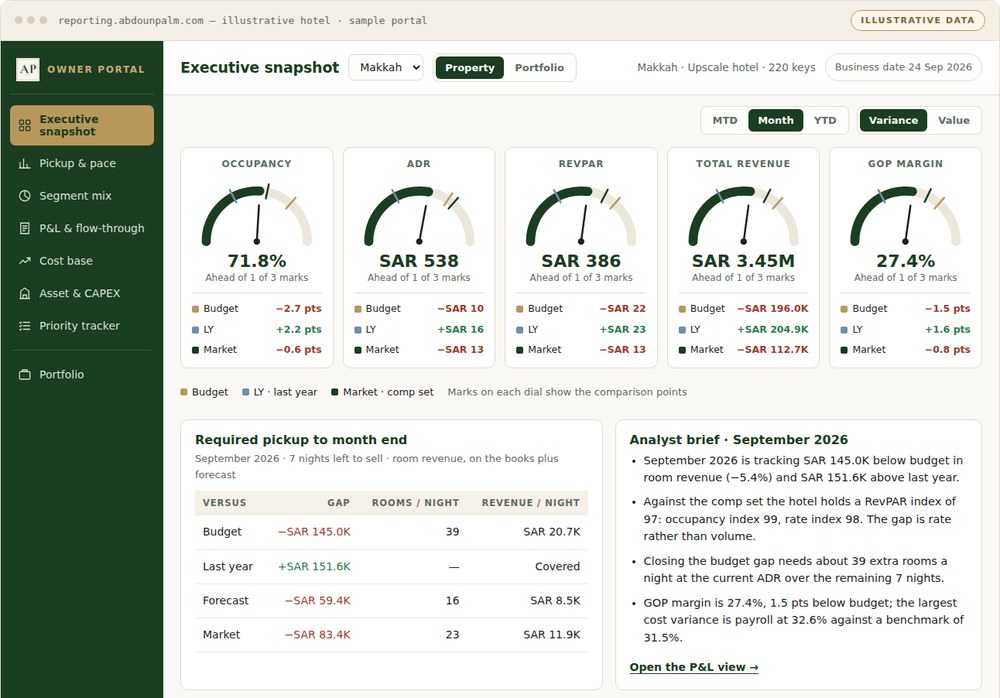This screenshot has width=1000, height=698.
Task: Click the Cost base trend-line icon
Action: point(25,261)
